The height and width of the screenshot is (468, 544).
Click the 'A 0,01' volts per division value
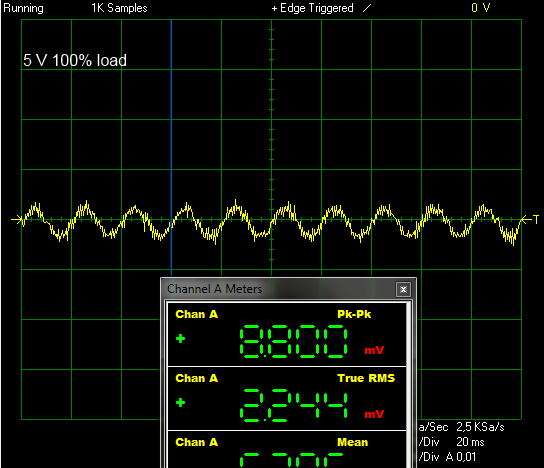(x=461, y=457)
